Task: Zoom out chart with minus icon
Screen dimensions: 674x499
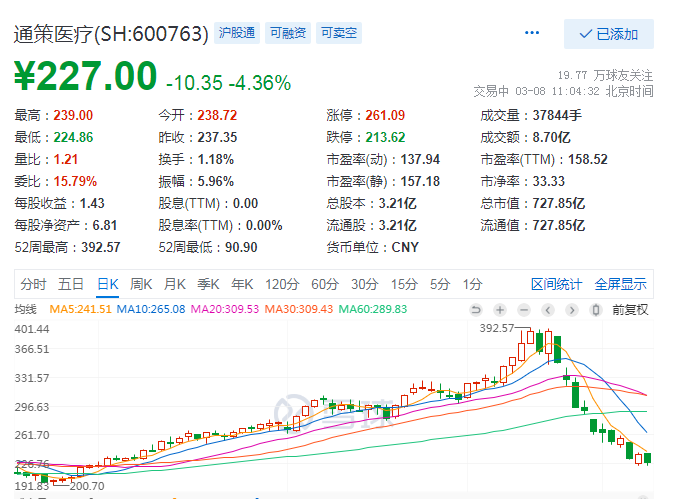Action: [x=524, y=309]
